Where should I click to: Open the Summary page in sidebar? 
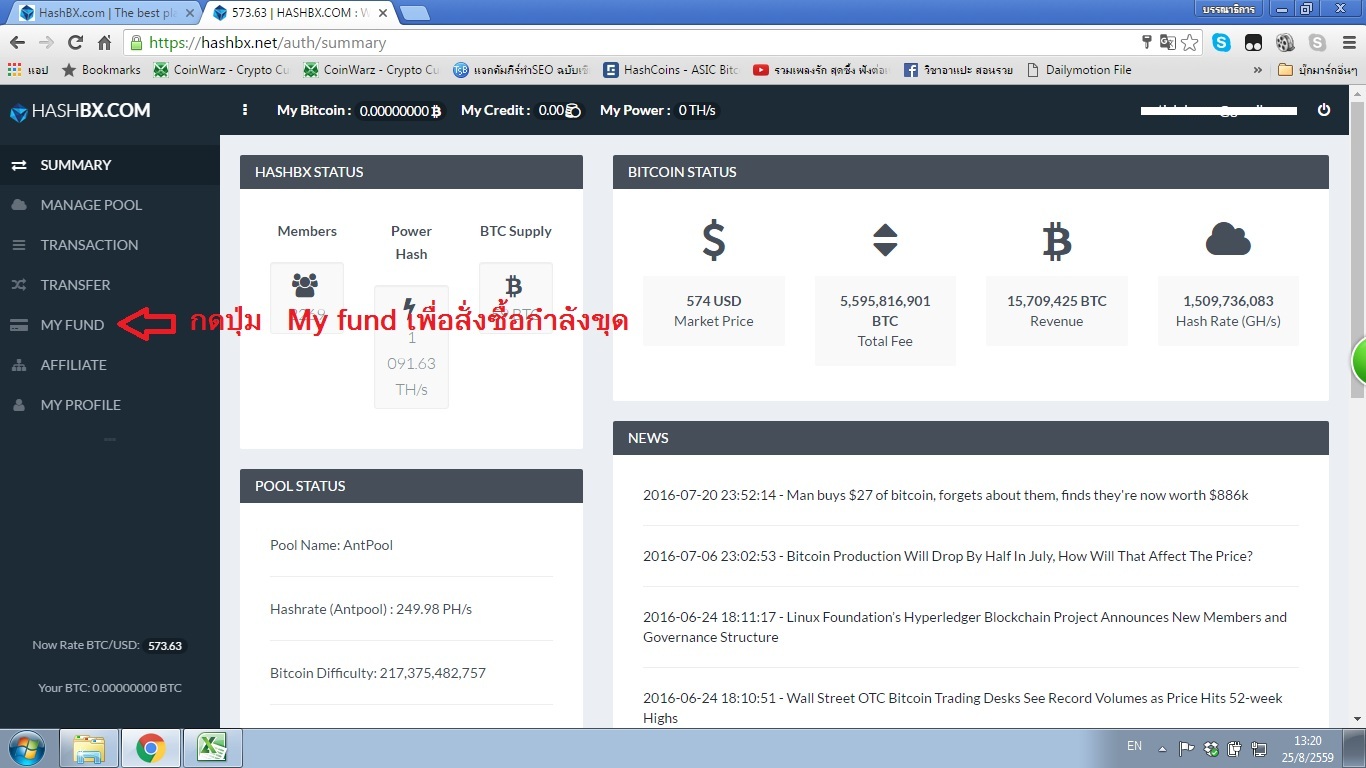click(110, 165)
